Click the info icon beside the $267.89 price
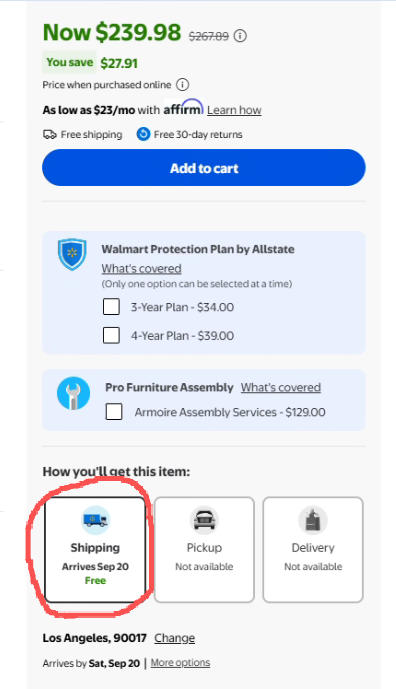 [240, 36]
